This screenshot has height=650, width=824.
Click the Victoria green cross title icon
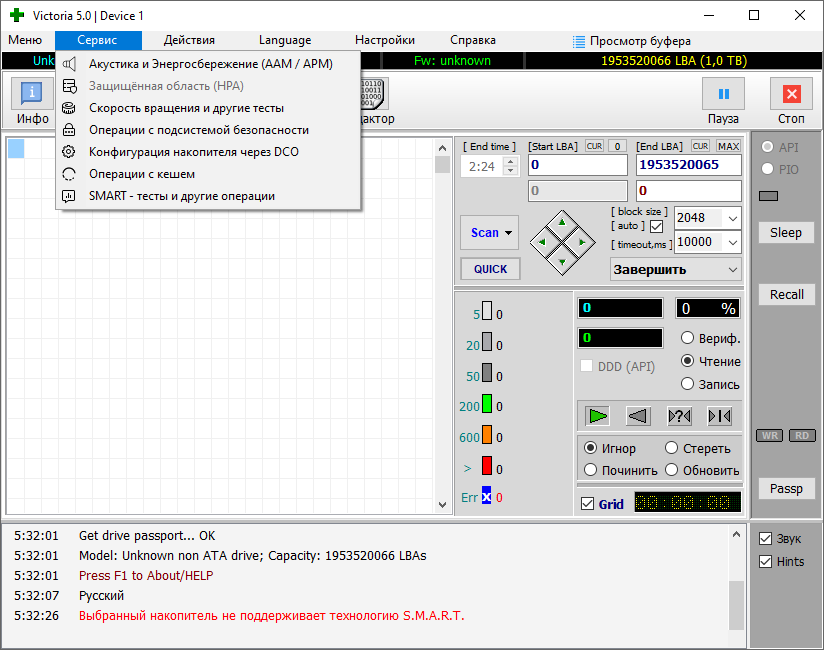click(17, 15)
